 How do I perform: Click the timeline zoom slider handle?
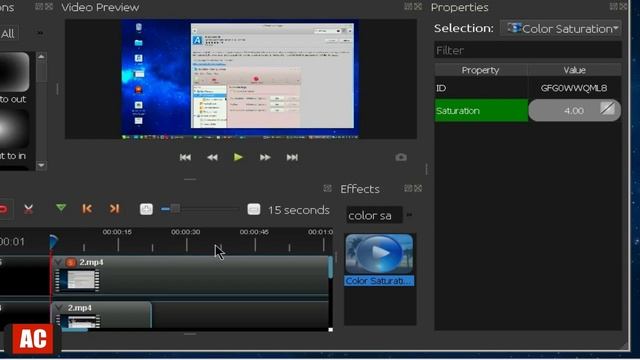[x=175, y=209]
